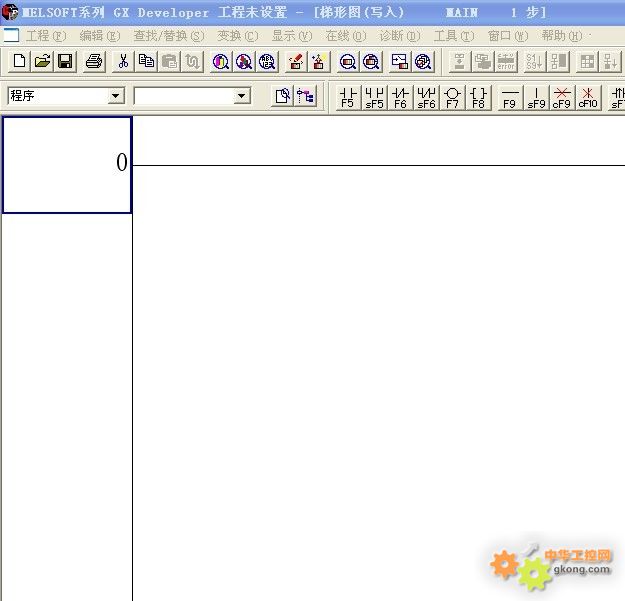Cut selection with scissors icon

coord(123,61)
